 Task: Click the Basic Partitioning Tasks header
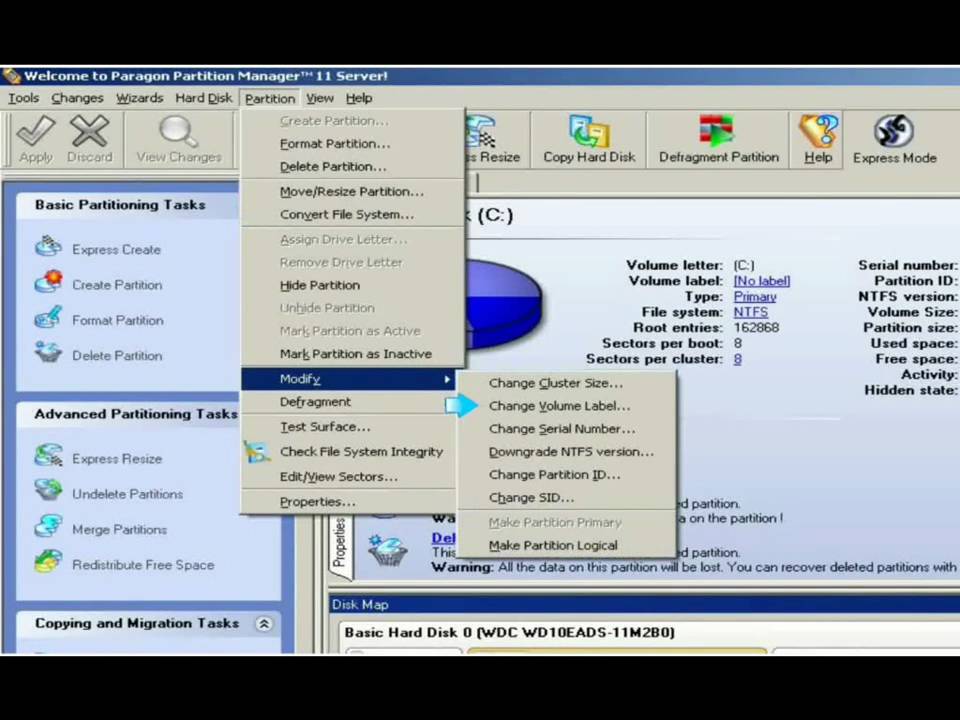(120, 205)
